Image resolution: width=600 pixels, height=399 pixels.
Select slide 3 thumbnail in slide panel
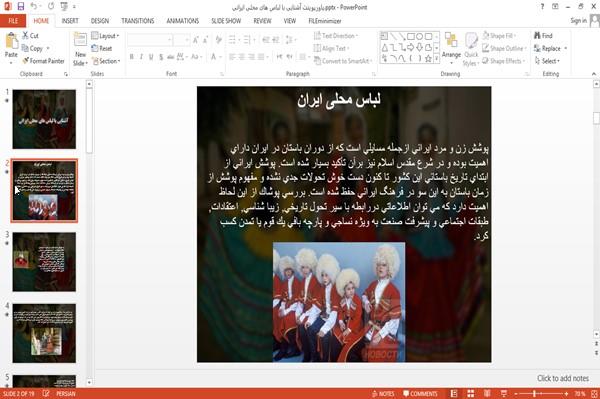coord(44,262)
